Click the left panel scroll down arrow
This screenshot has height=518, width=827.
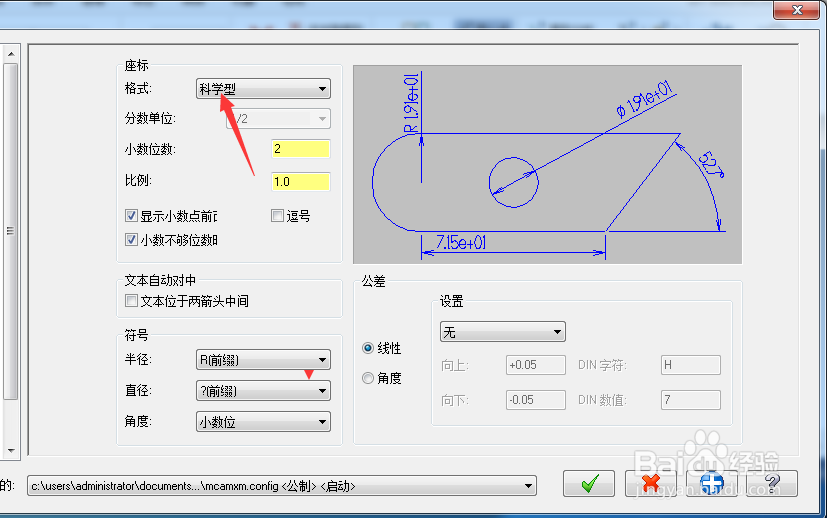(11, 451)
